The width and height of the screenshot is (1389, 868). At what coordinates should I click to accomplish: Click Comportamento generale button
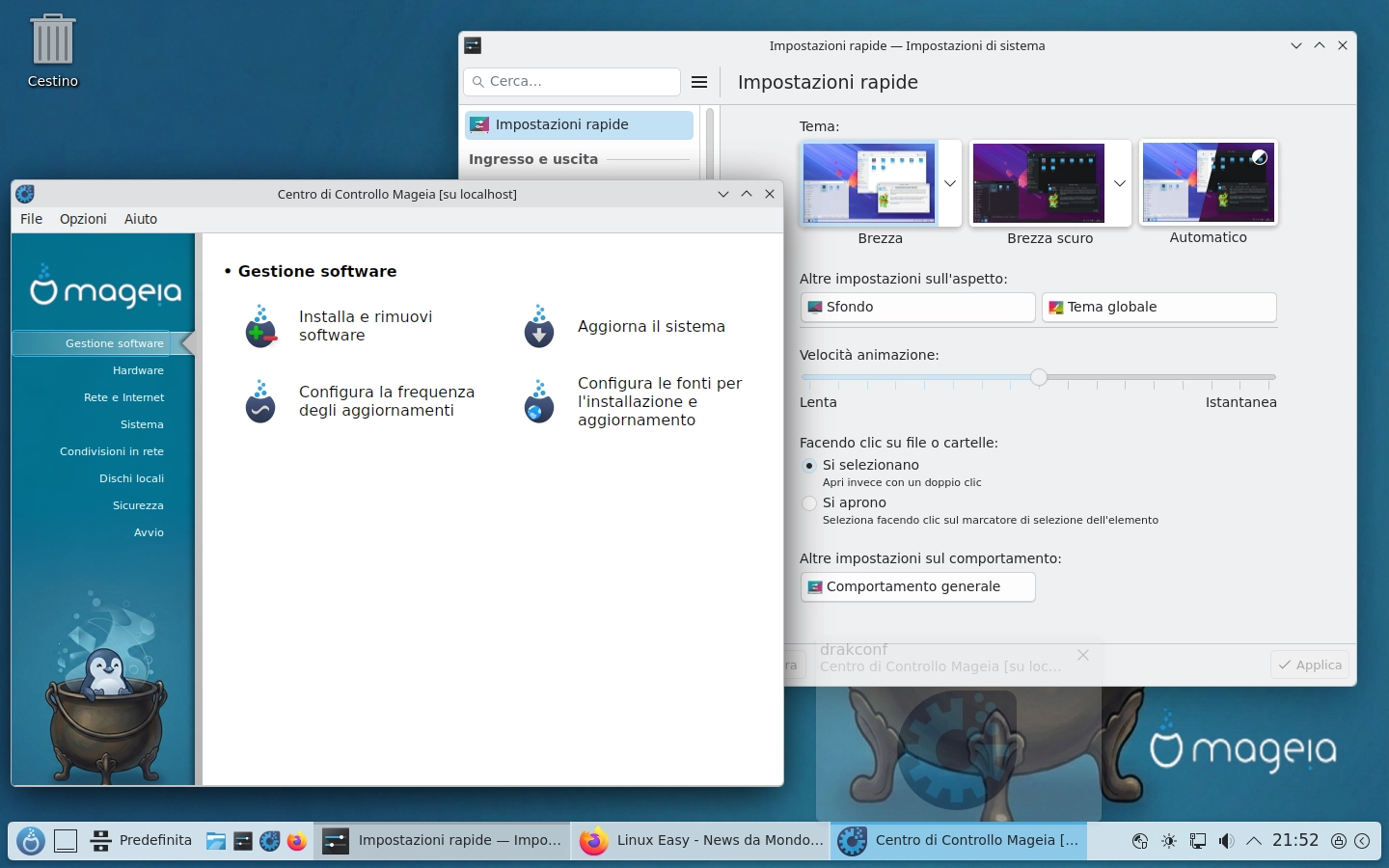[x=918, y=586]
